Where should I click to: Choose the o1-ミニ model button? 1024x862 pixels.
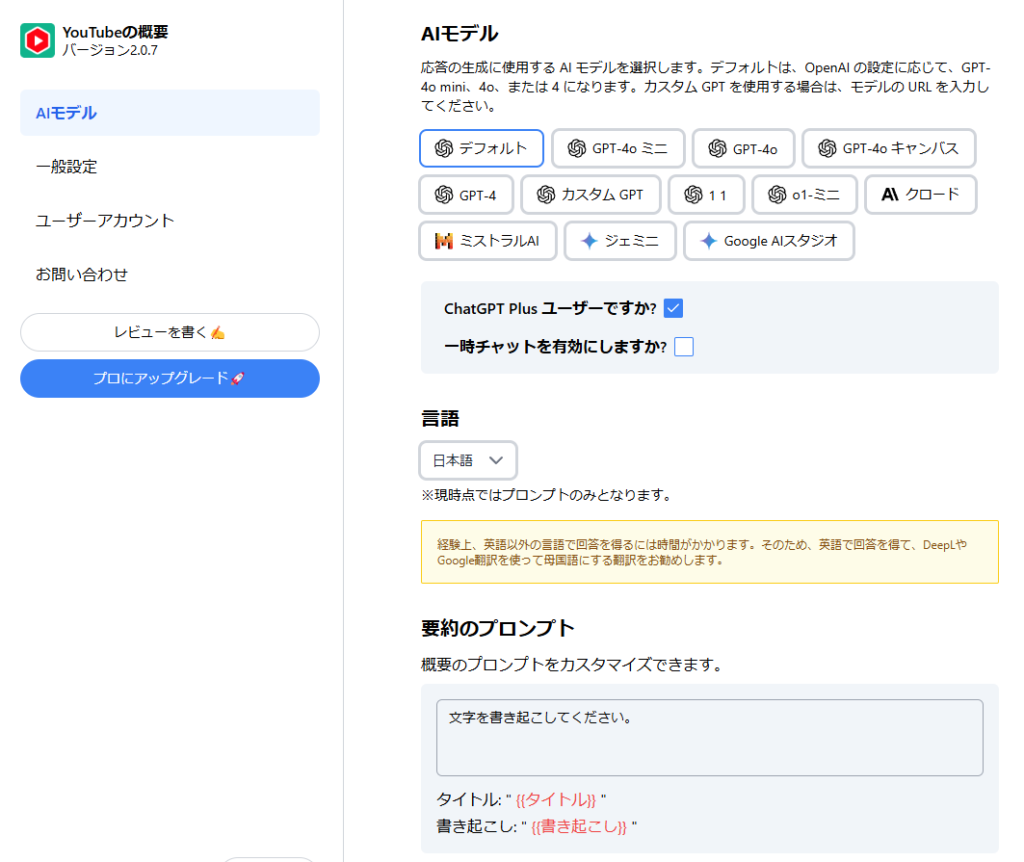click(x=804, y=195)
